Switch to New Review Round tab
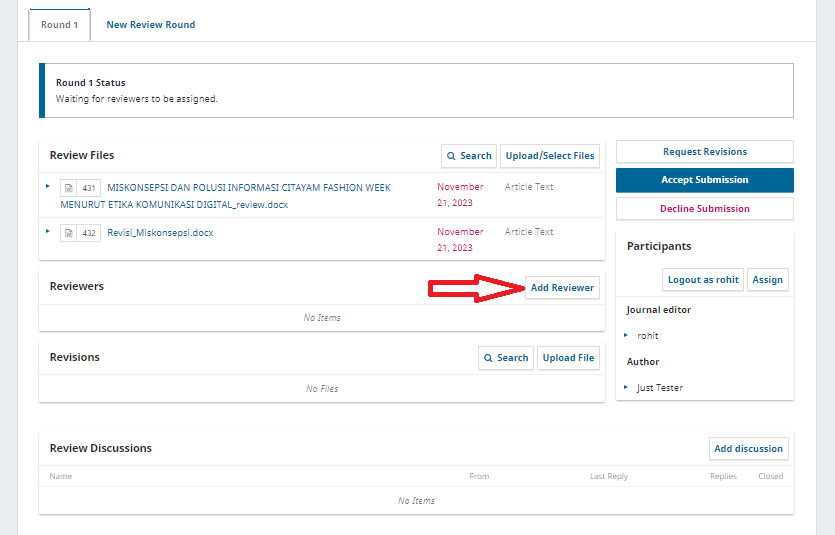The image size is (835, 535). click(x=151, y=25)
